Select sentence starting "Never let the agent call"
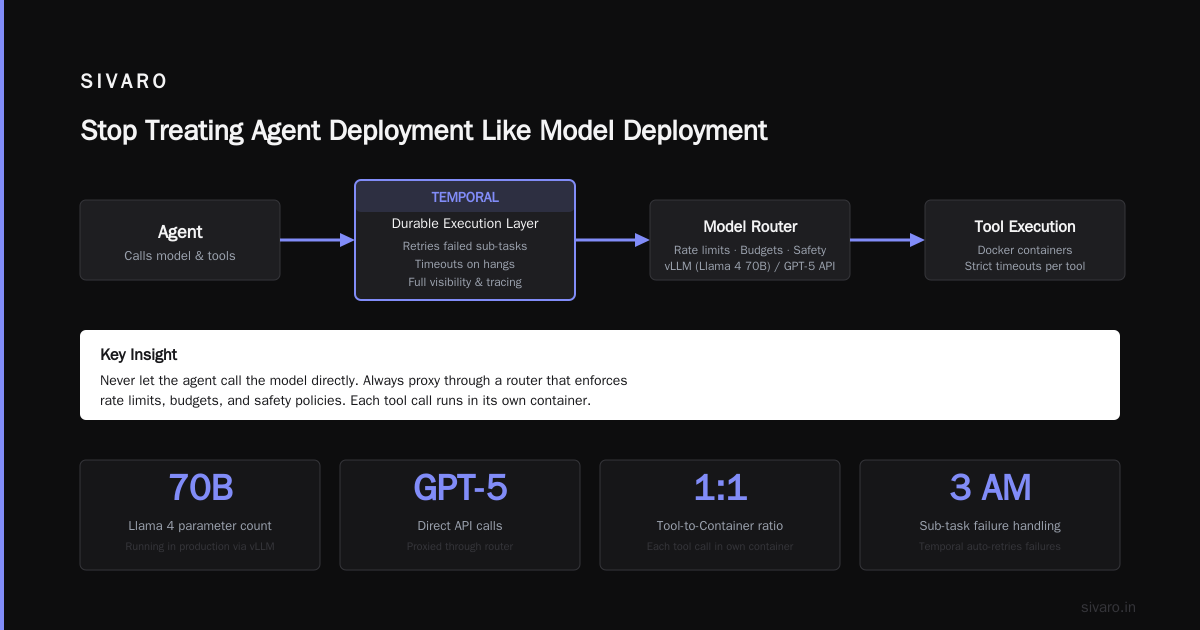The image size is (1200, 630). 364,381
